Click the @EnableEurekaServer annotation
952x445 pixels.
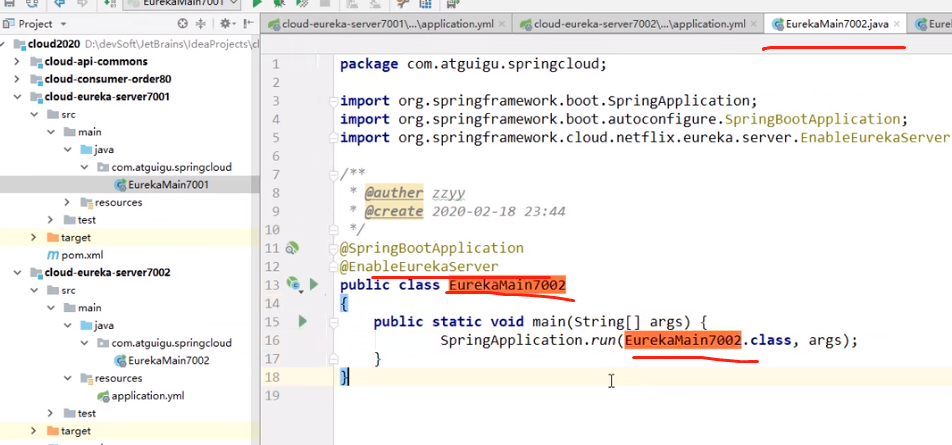[x=419, y=267]
